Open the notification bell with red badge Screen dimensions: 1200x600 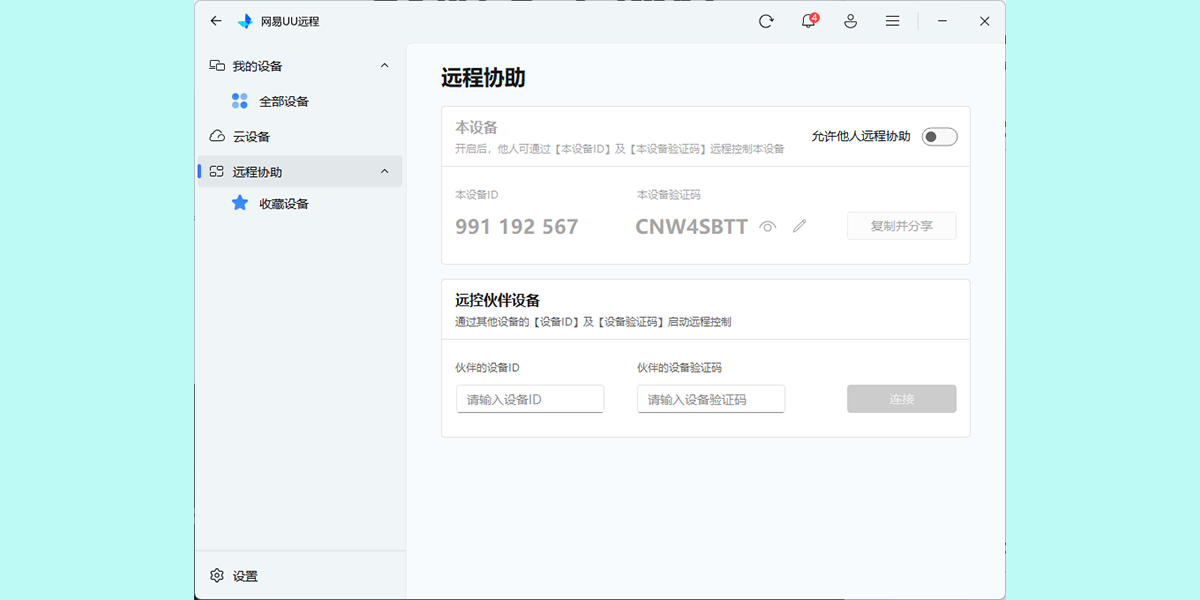tap(808, 21)
